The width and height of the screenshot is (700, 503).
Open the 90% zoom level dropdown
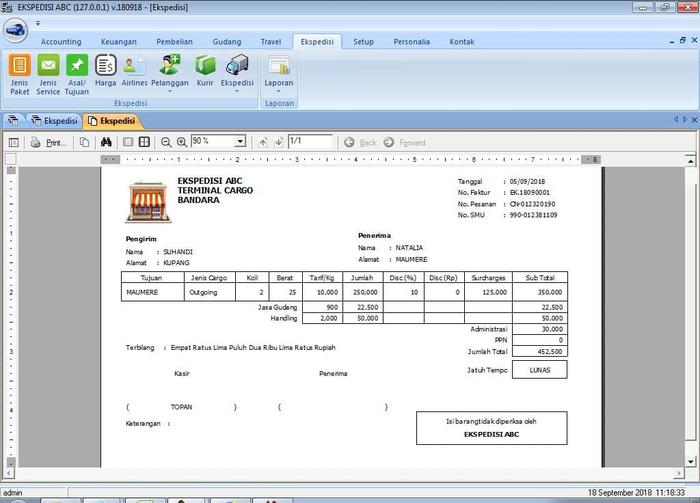(x=240, y=142)
